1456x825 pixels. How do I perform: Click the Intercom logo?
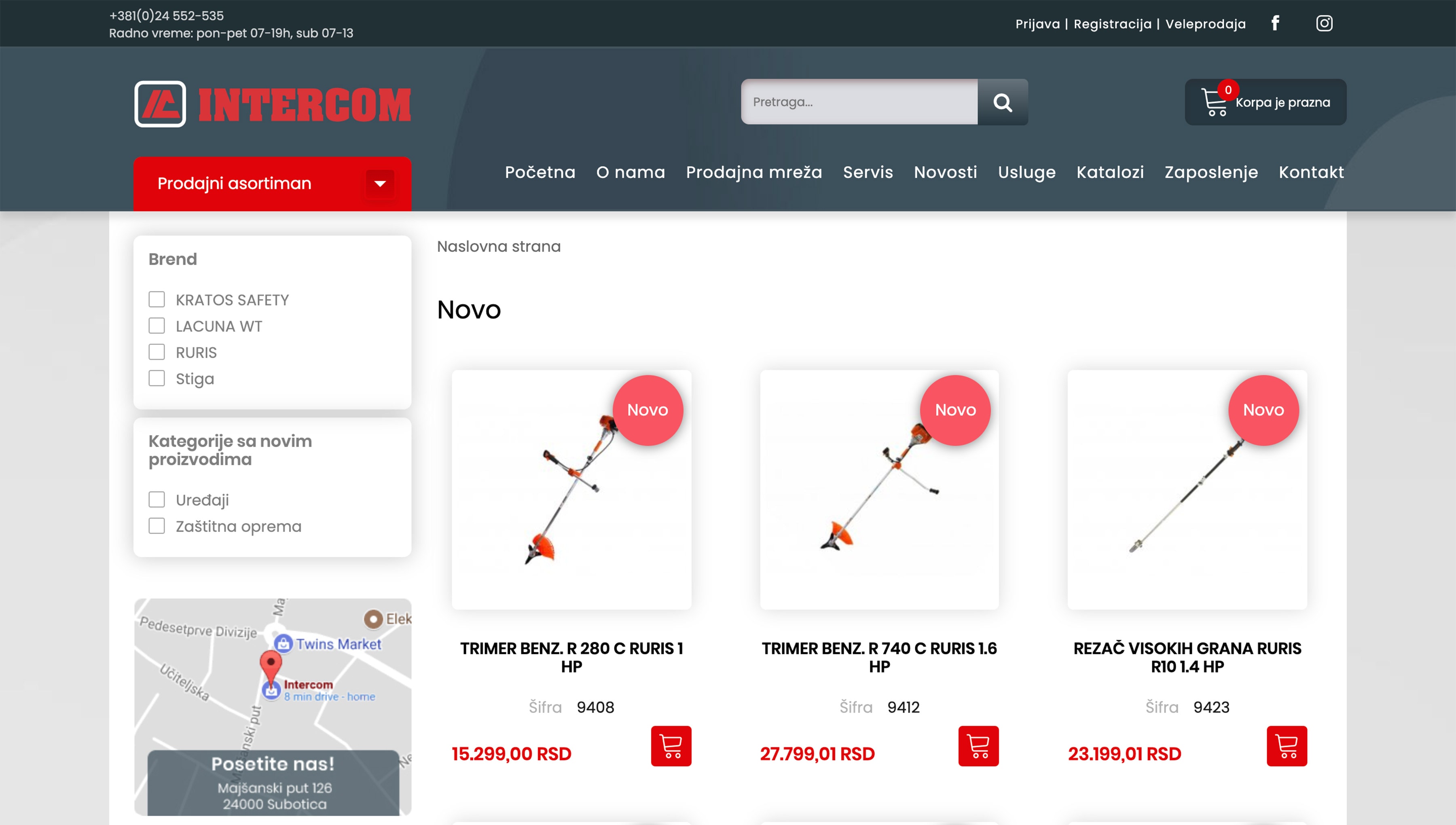pos(273,104)
